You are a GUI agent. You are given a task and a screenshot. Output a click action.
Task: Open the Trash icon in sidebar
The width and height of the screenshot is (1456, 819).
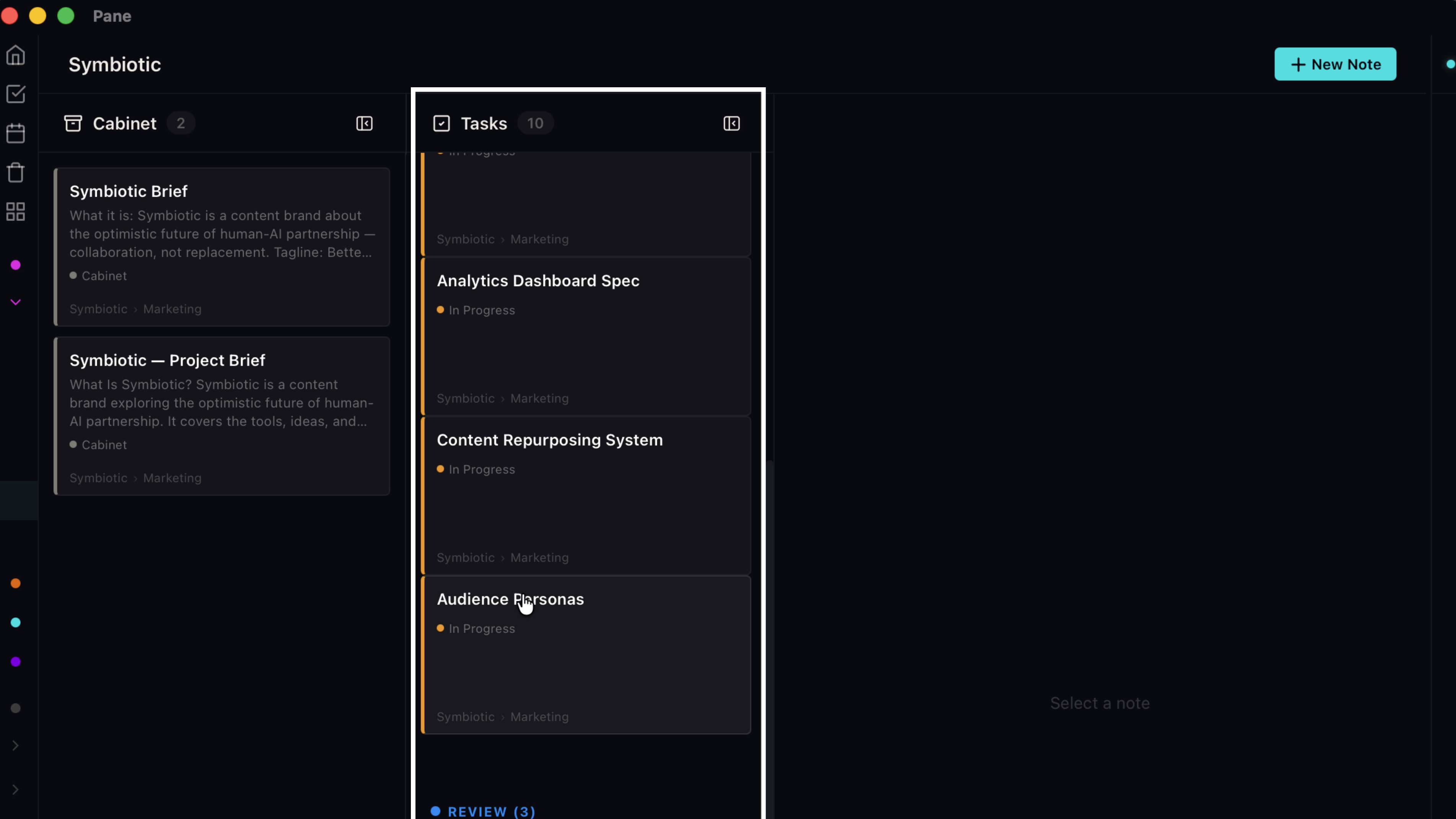pyautogui.click(x=15, y=173)
